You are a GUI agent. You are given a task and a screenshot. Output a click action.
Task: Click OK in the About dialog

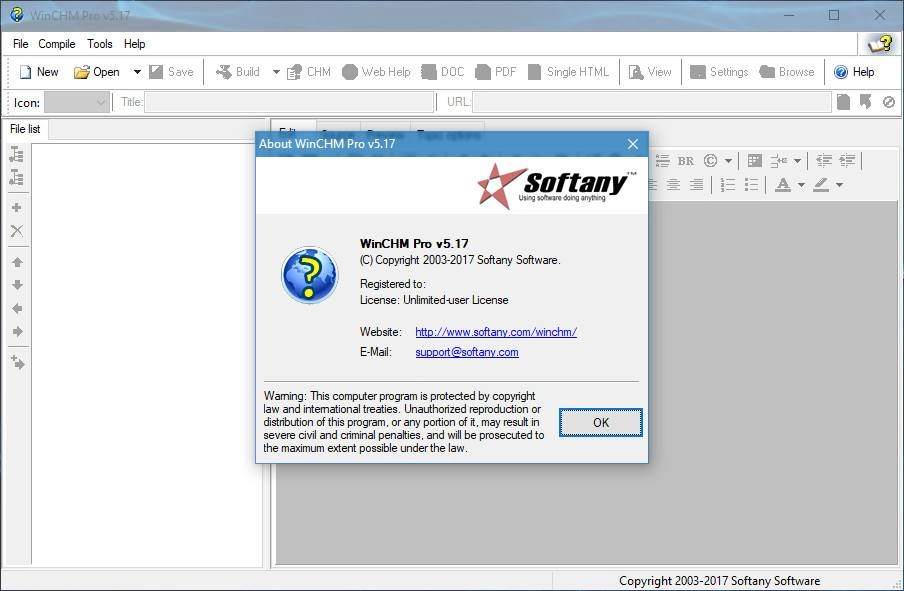click(600, 423)
